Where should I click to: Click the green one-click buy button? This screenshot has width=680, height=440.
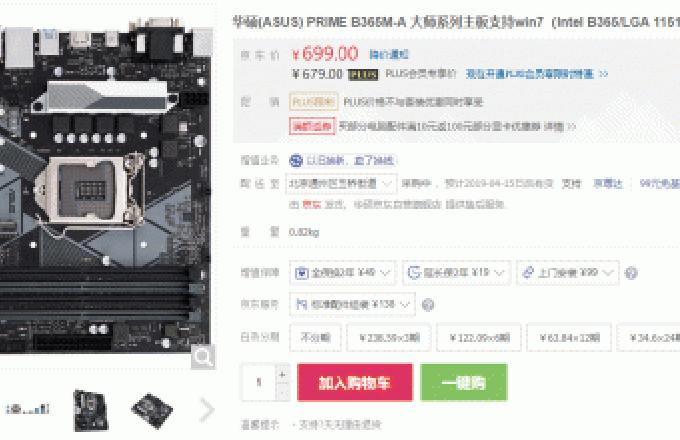coord(464,382)
